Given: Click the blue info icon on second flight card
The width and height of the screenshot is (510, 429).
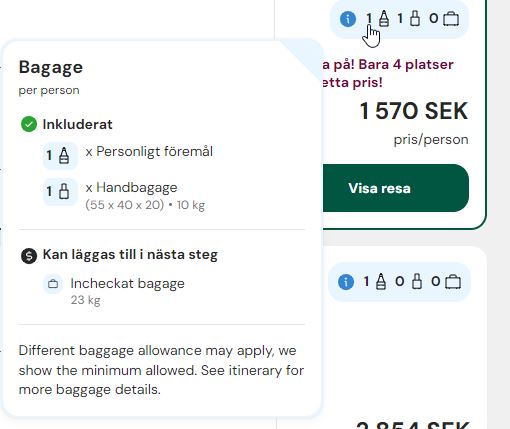Looking at the screenshot, I should 346,282.
